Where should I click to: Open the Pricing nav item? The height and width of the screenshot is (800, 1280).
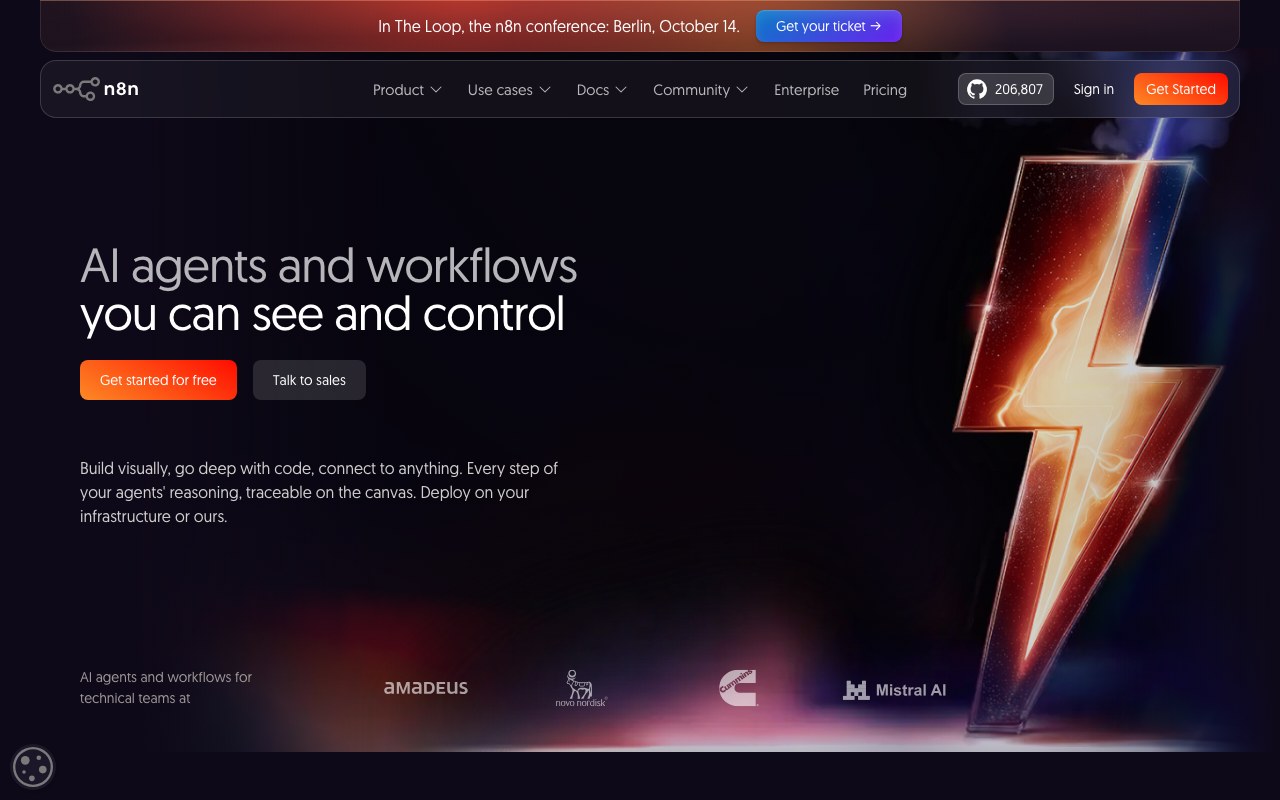tap(885, 90)
